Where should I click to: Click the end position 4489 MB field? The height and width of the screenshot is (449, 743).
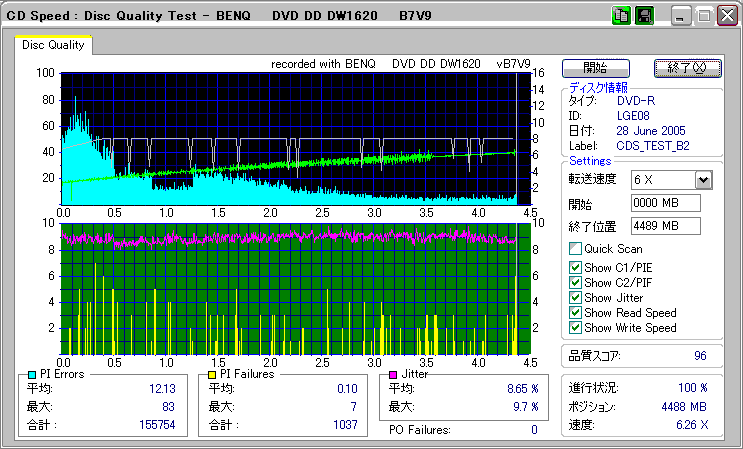point(666,226)
